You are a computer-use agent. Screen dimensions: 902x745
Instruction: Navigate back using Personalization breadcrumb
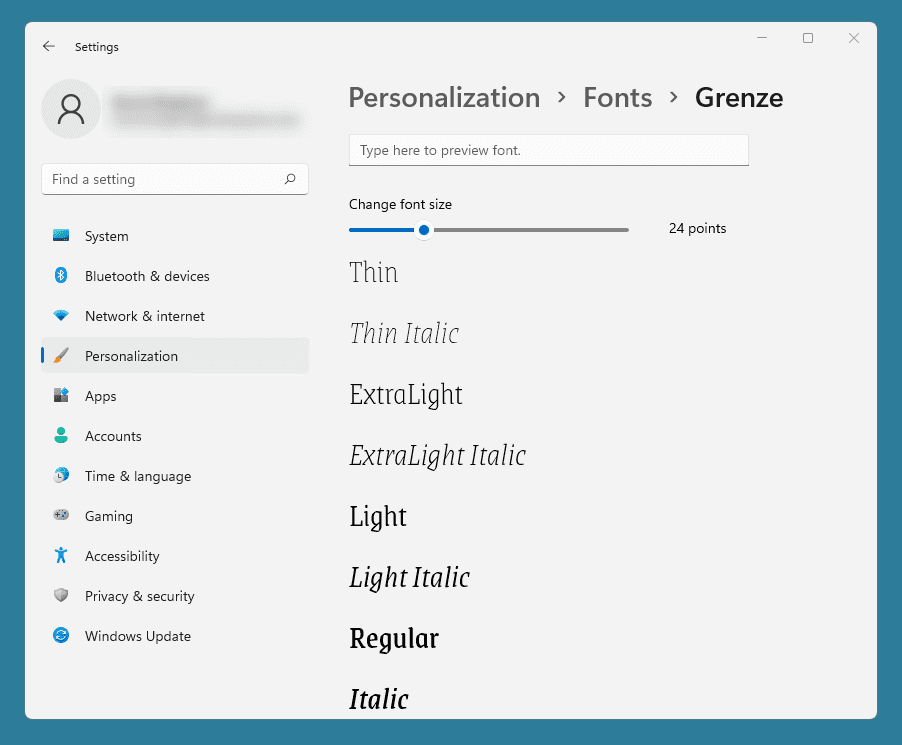[x=444, y=98]
